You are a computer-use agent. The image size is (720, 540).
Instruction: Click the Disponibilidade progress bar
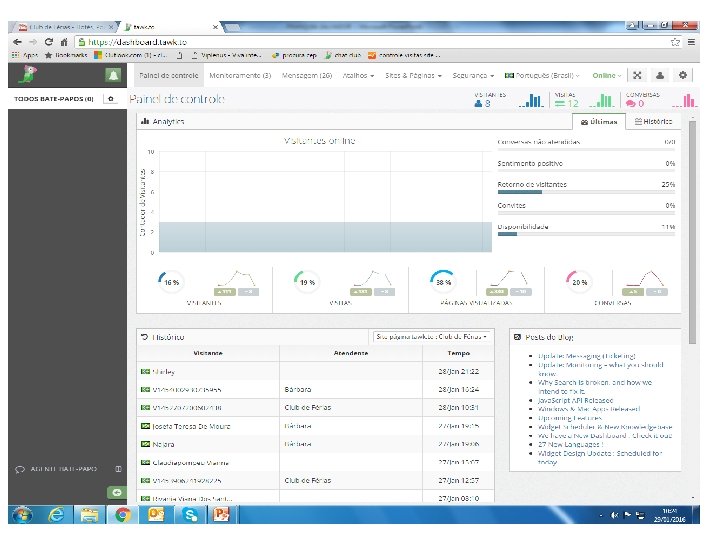click(x=586, y=234)
